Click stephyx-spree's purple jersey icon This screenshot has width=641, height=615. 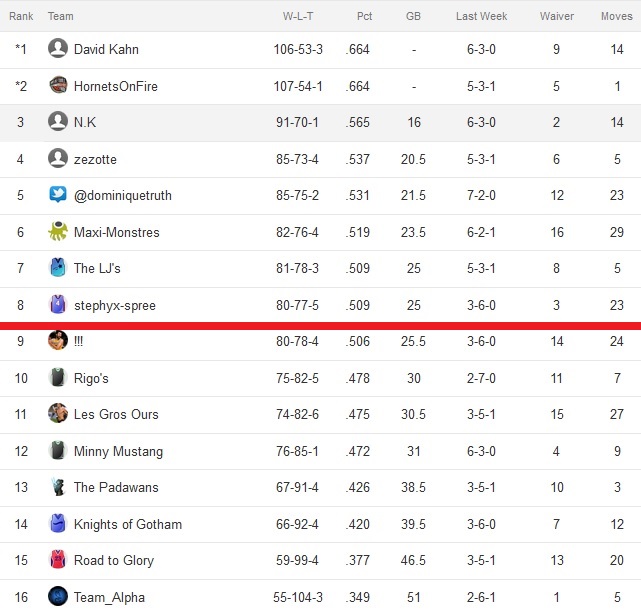(x=58, y=304)
